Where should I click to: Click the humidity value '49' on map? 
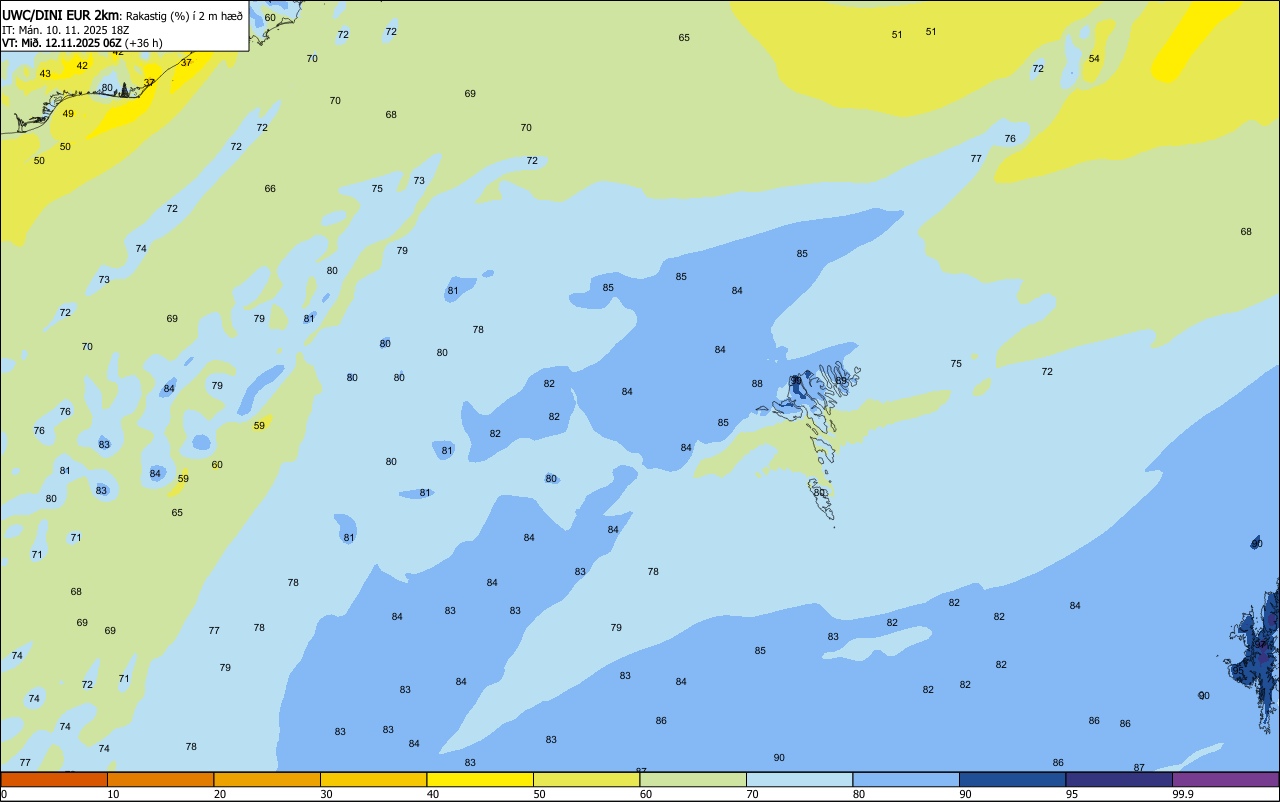[68, 114]
